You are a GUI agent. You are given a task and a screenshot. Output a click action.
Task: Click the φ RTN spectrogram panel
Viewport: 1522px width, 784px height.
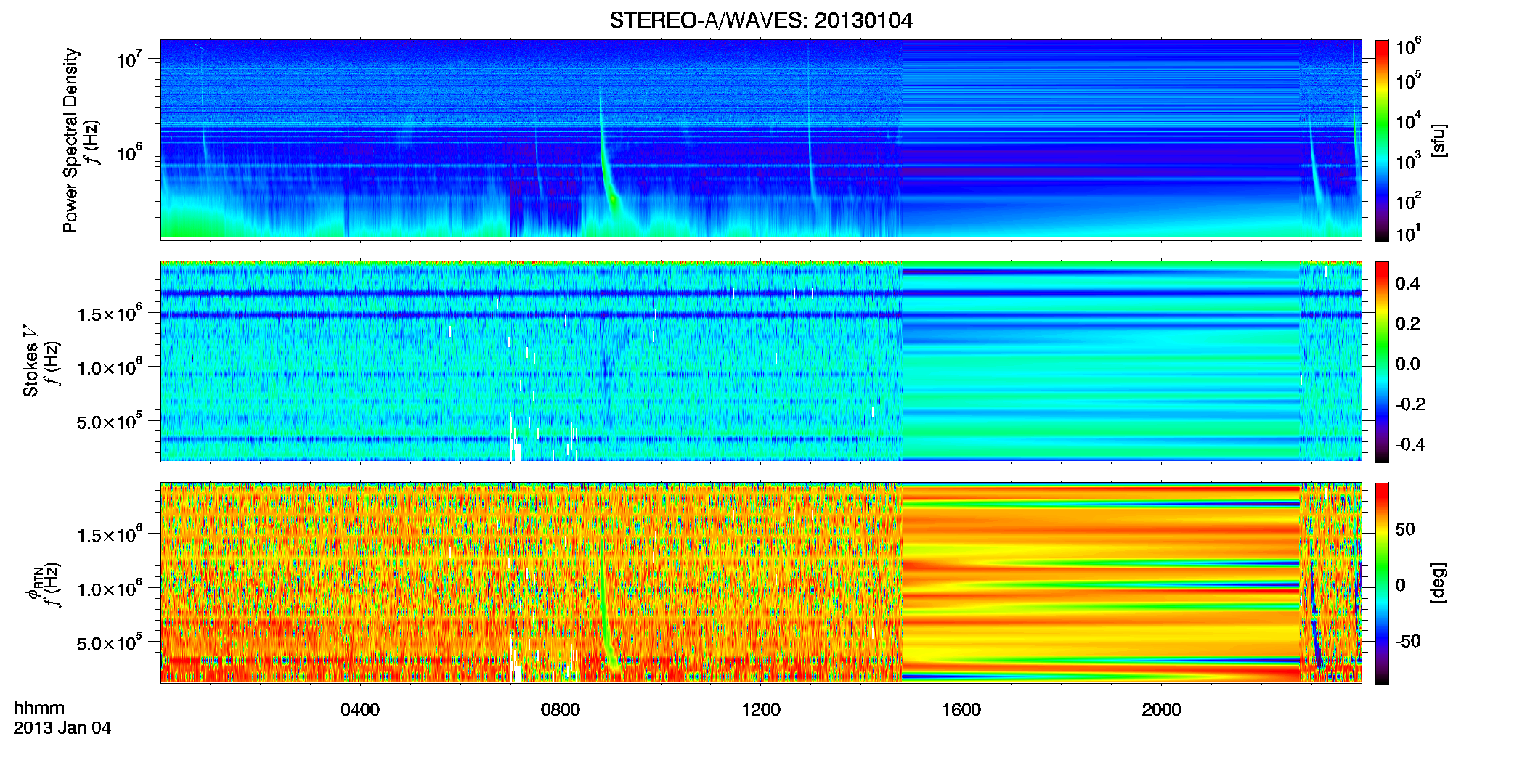pos(761,582)
